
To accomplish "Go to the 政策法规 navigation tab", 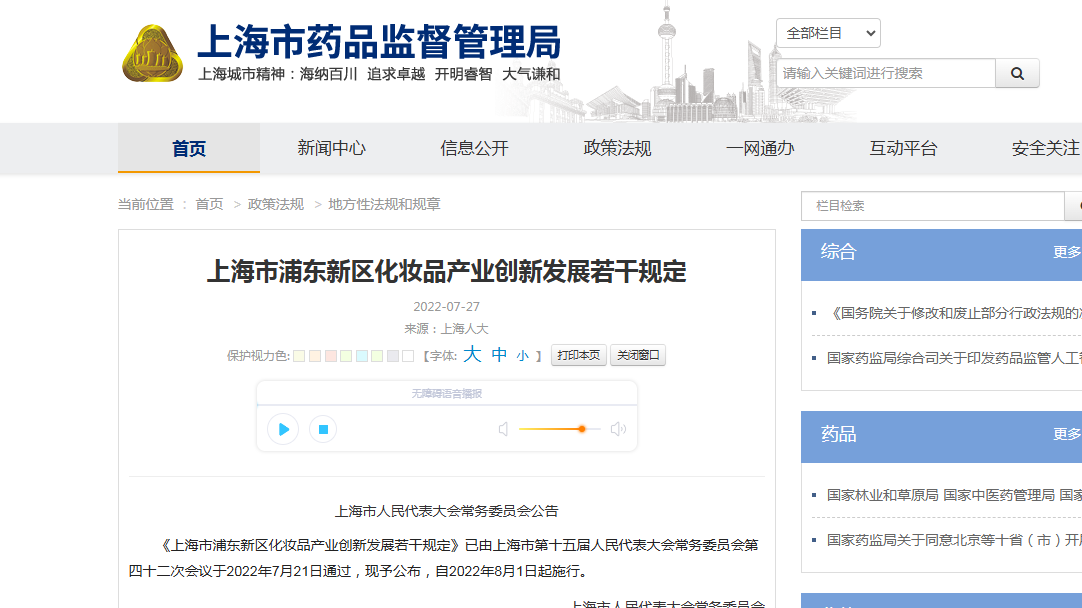I will click(617, 148).
